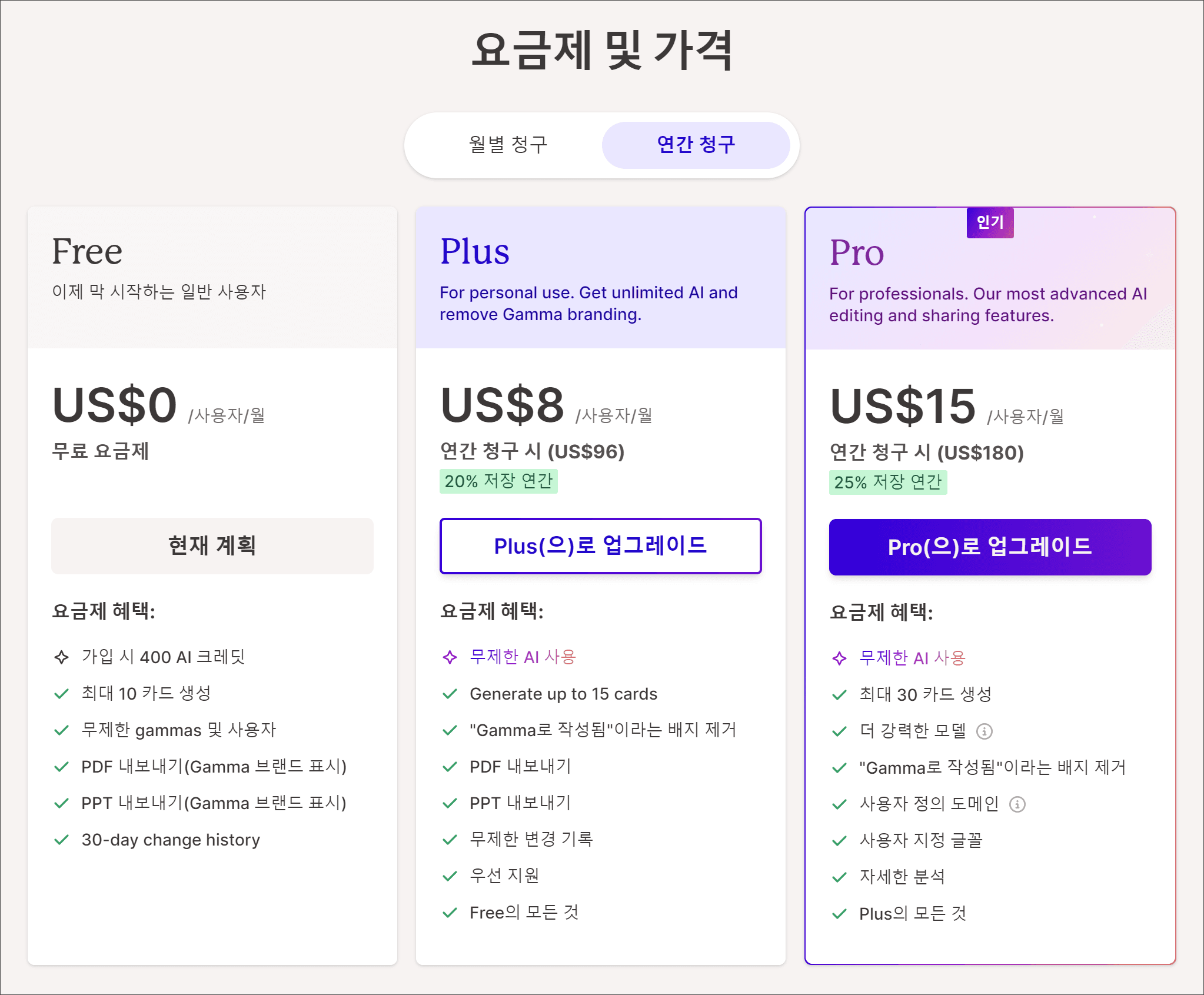Click checkmark beside Generate up to 15 cards
This screenshot has height=995, width=1204.
[x=450, y=694]
